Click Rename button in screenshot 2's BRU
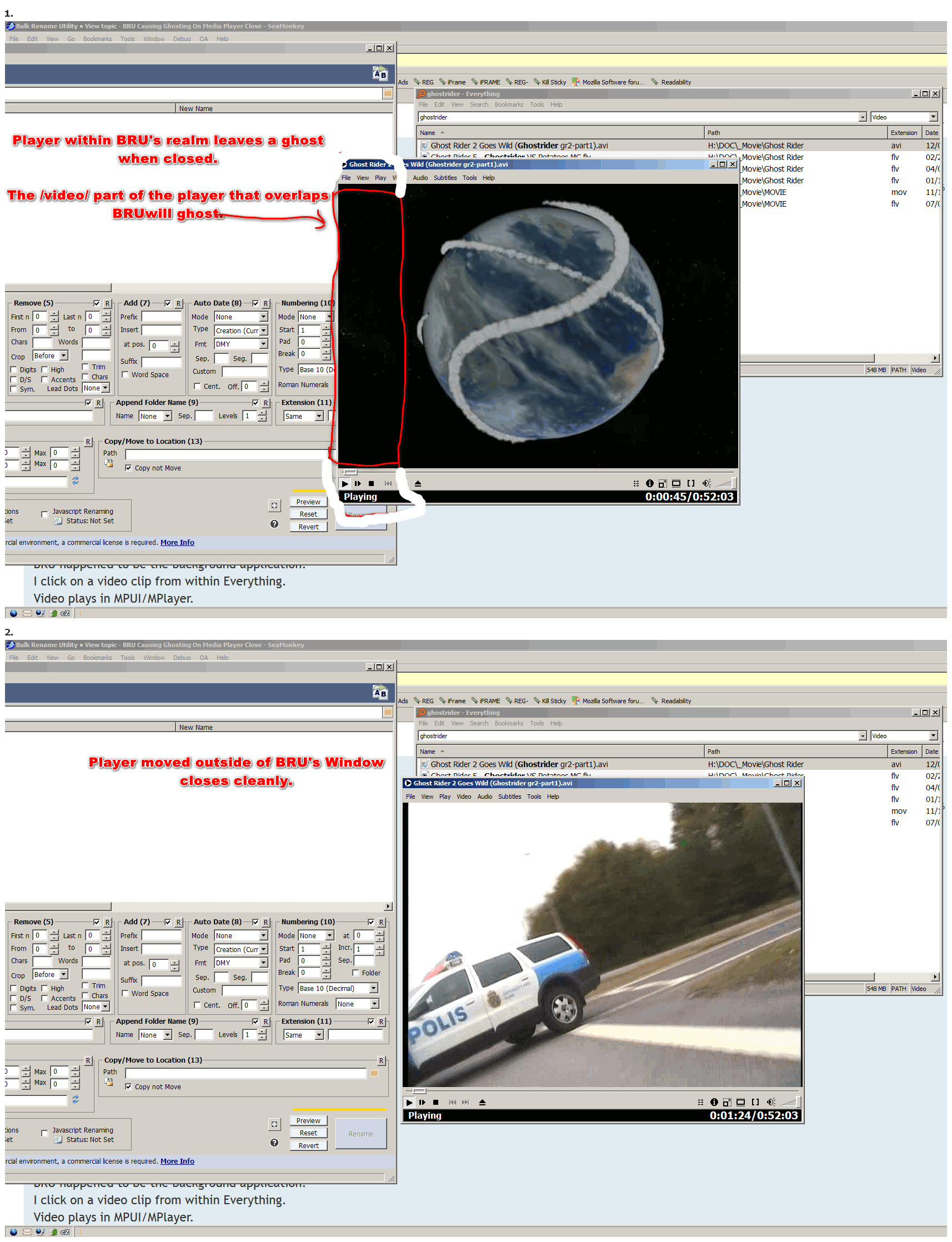The width and height of the screenshot is (952, 1242). coord(361,1134)
